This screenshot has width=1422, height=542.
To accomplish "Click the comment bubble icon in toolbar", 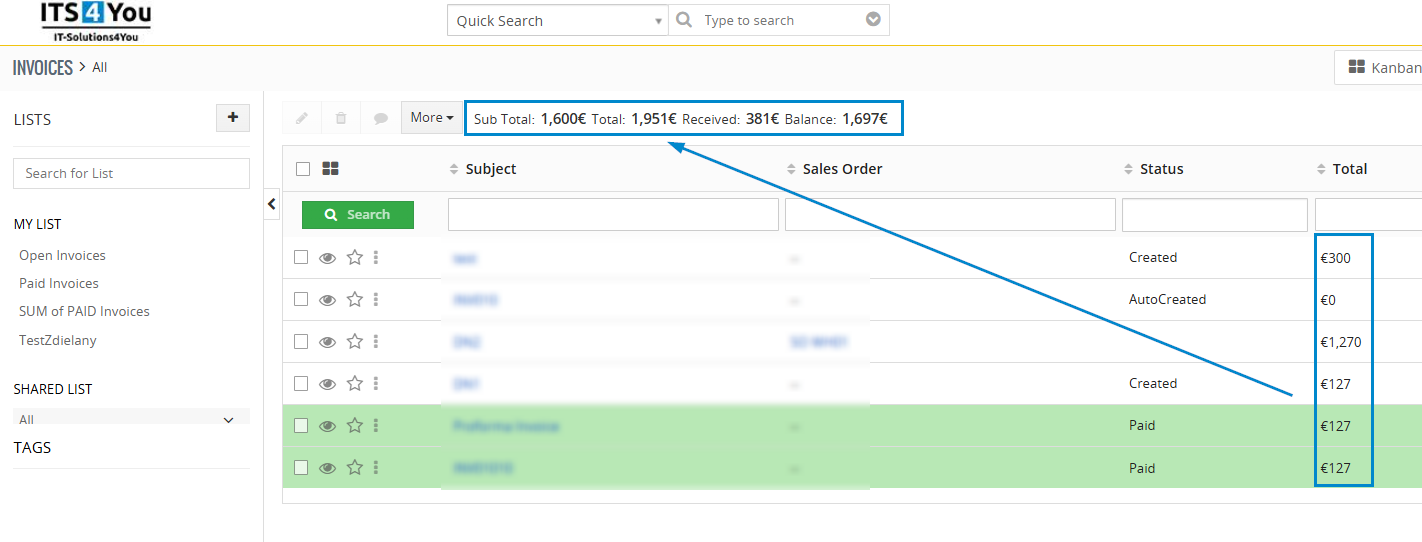I will (x=381, y=118).
